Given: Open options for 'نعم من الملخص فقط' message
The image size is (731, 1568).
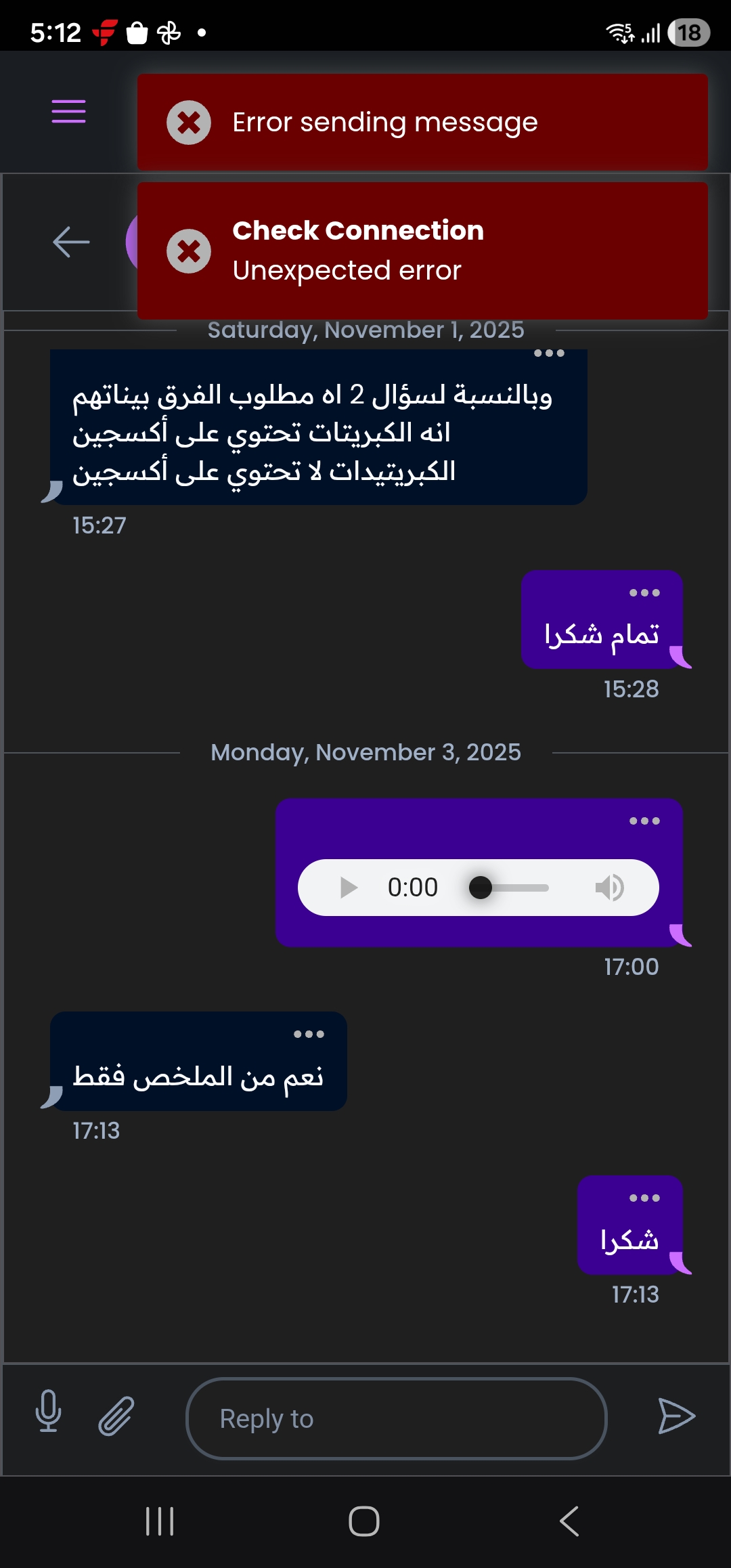Looking at the screenshot, I should [309, 1034].
